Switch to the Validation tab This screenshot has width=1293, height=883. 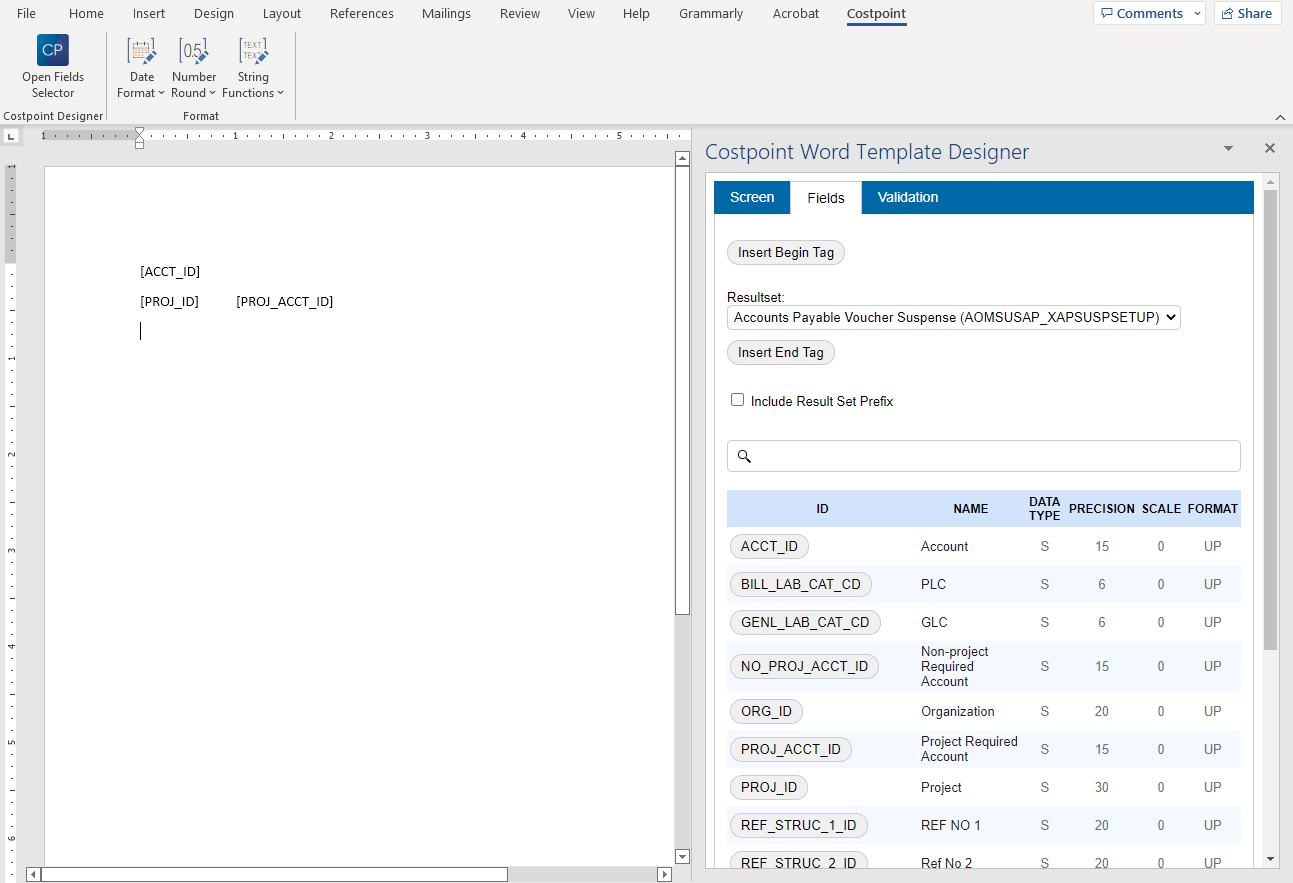pyautogui.click(x=907, y=197)
